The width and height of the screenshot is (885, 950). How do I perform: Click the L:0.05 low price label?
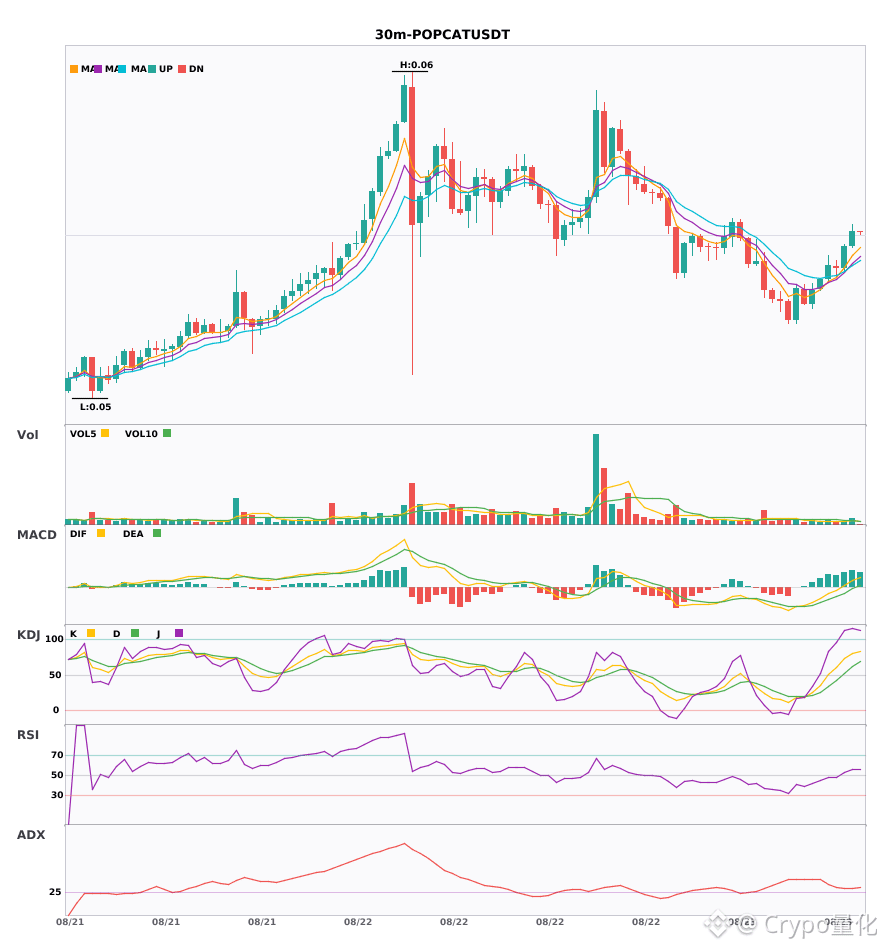[96, 407]
